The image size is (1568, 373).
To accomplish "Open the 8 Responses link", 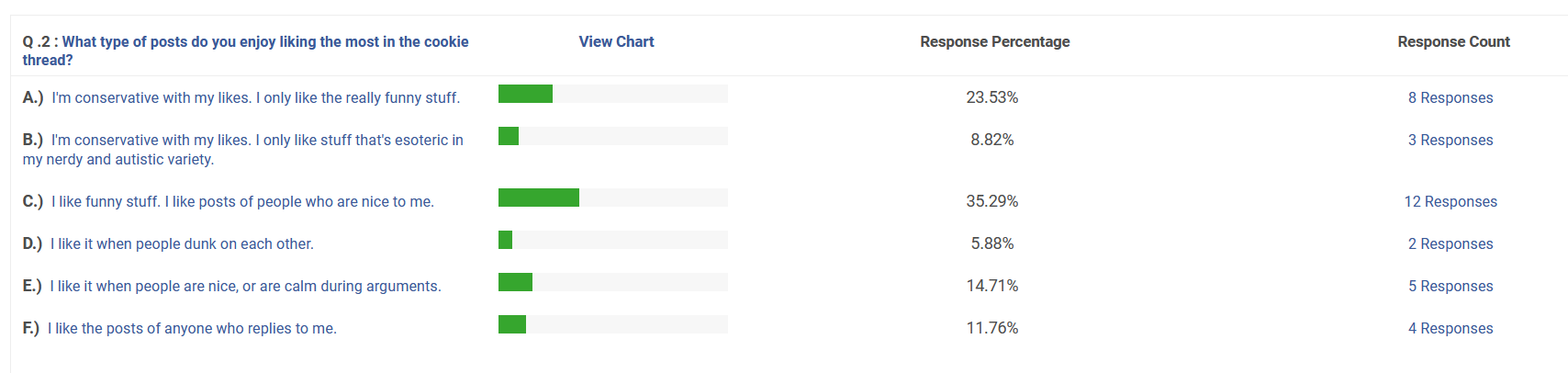I will pos(1450,97).
